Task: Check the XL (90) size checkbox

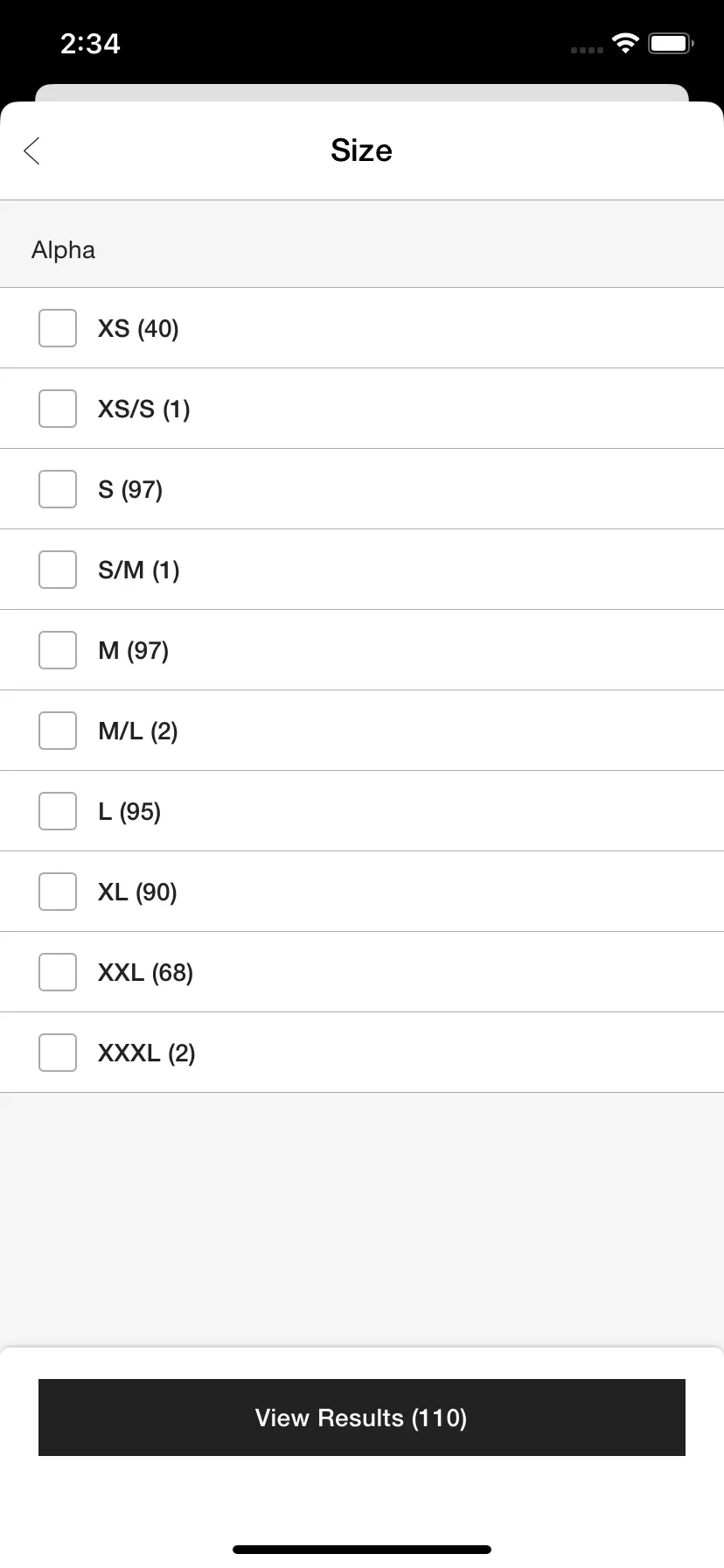Action: (58, 892)
